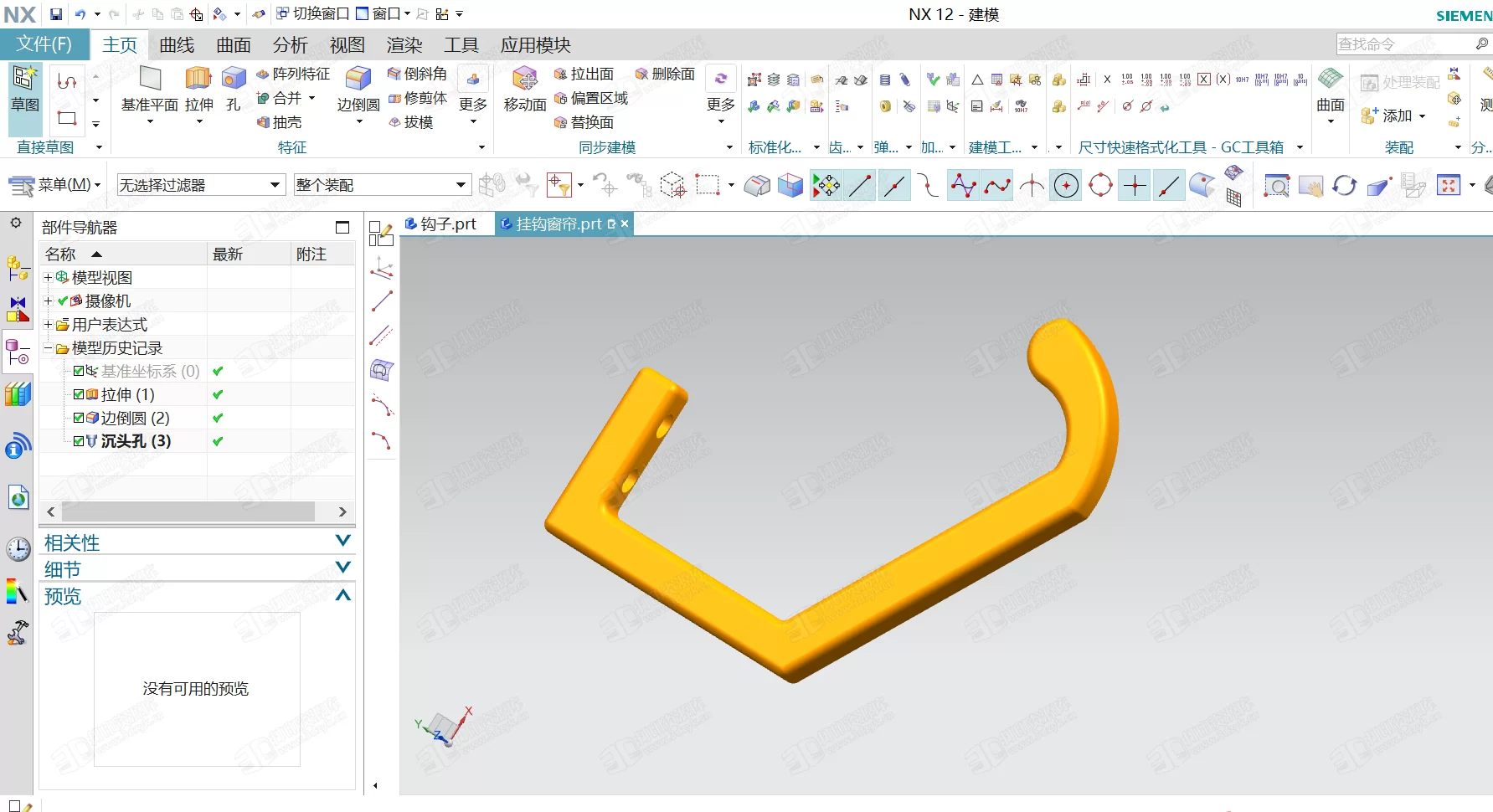Image resolution: width=1493 pixels, height=812 pixels.
Task: Click the Datum Plane (基准平面) icon
Action: [x=150, y=90]
